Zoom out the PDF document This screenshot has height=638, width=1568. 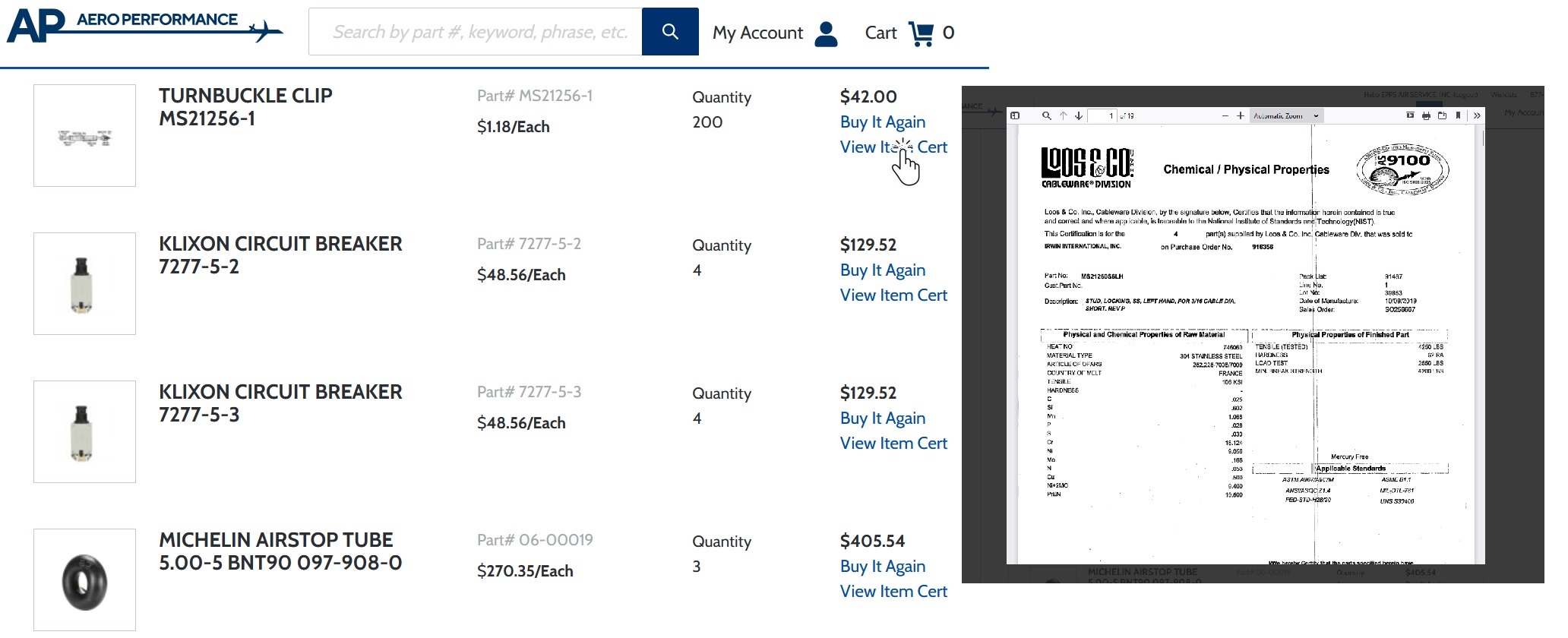click(x=1225, y=115)
